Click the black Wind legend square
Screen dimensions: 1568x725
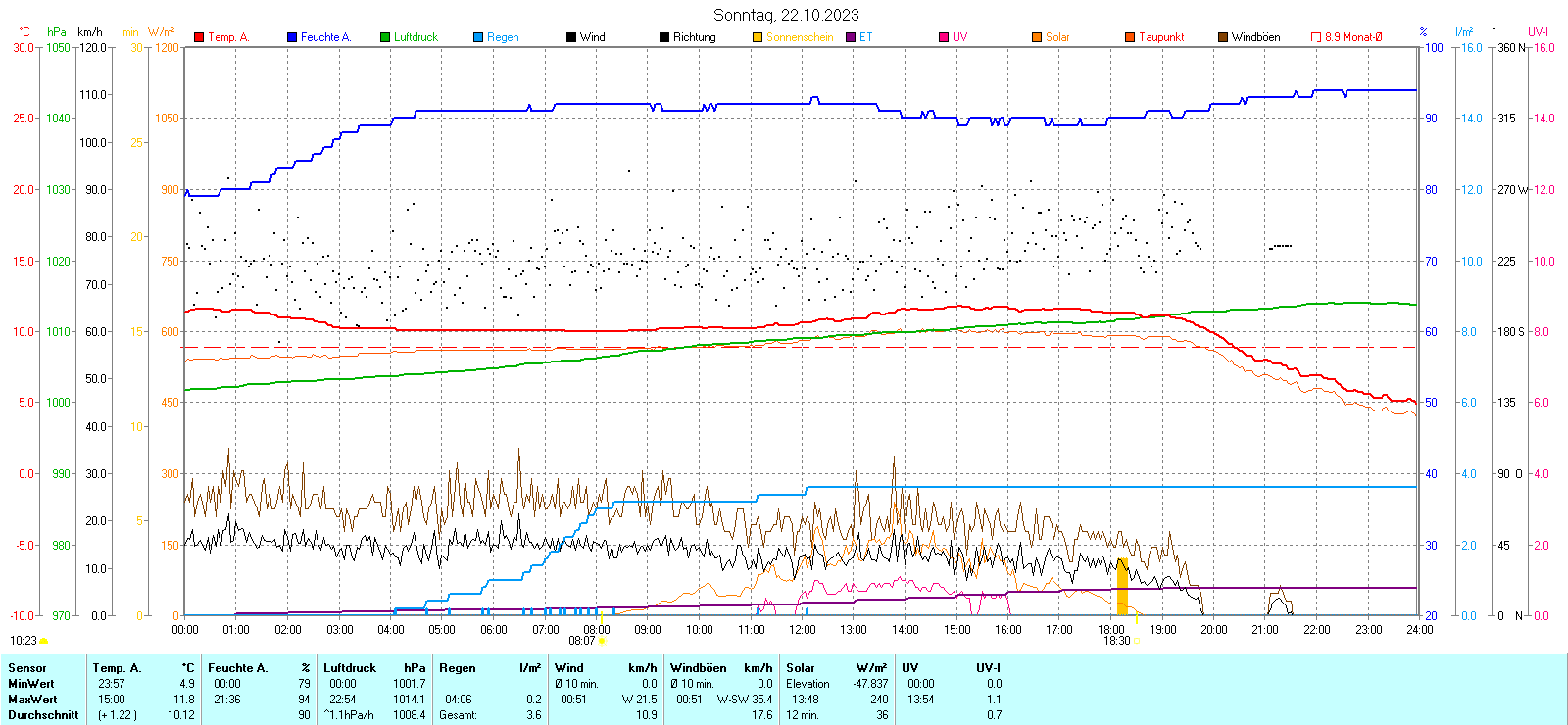571,37
